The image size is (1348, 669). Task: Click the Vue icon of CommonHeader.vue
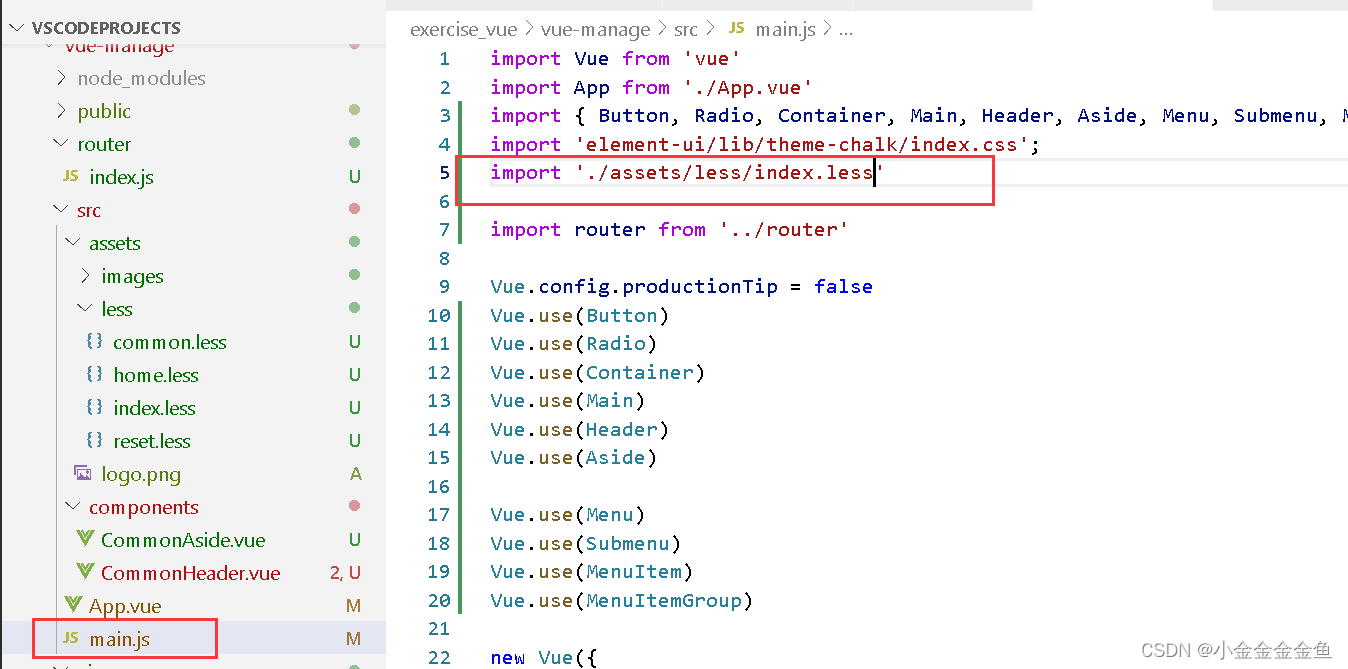85,573
